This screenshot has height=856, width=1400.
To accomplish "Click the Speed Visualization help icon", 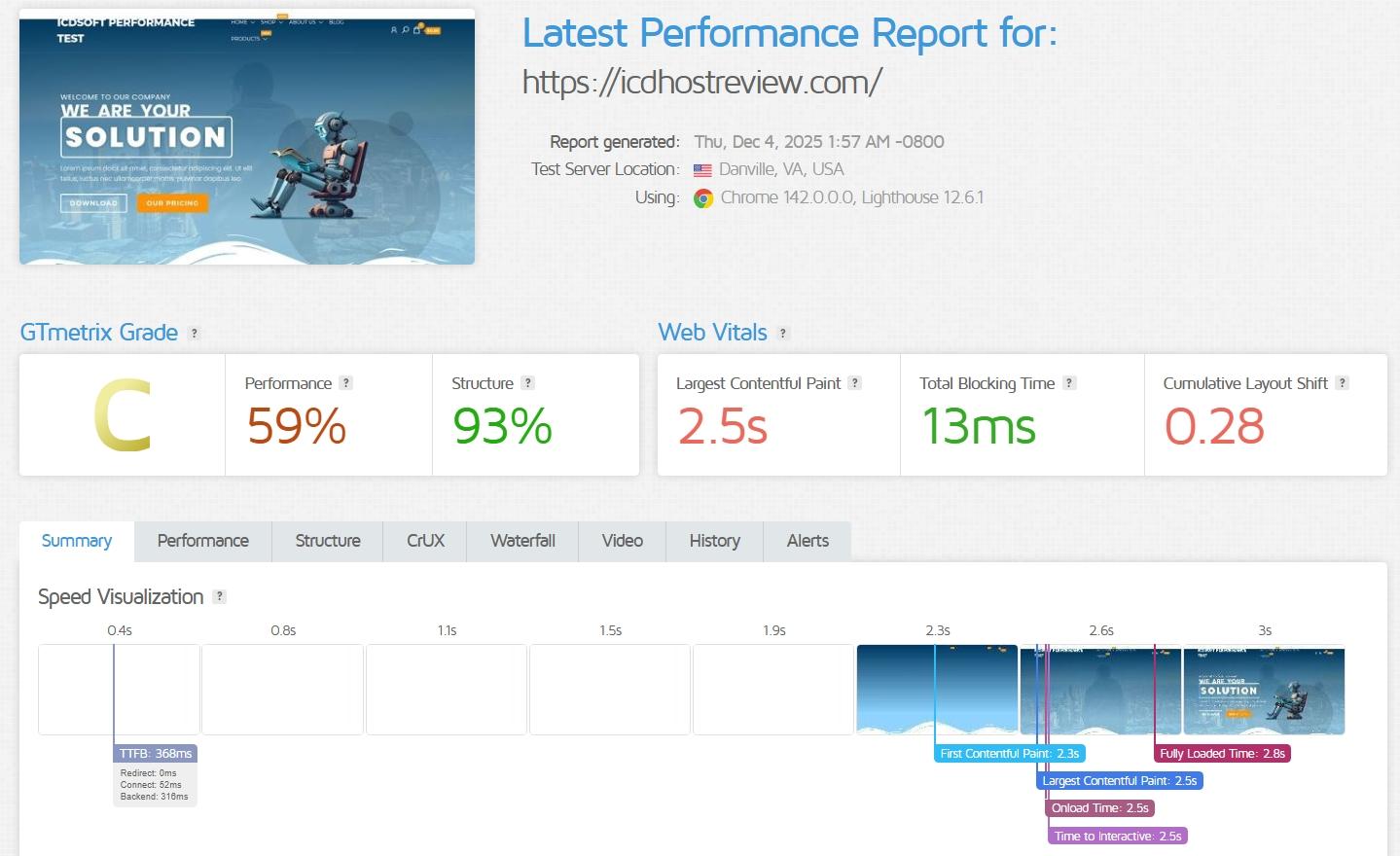I will click(x=220, y=597).
